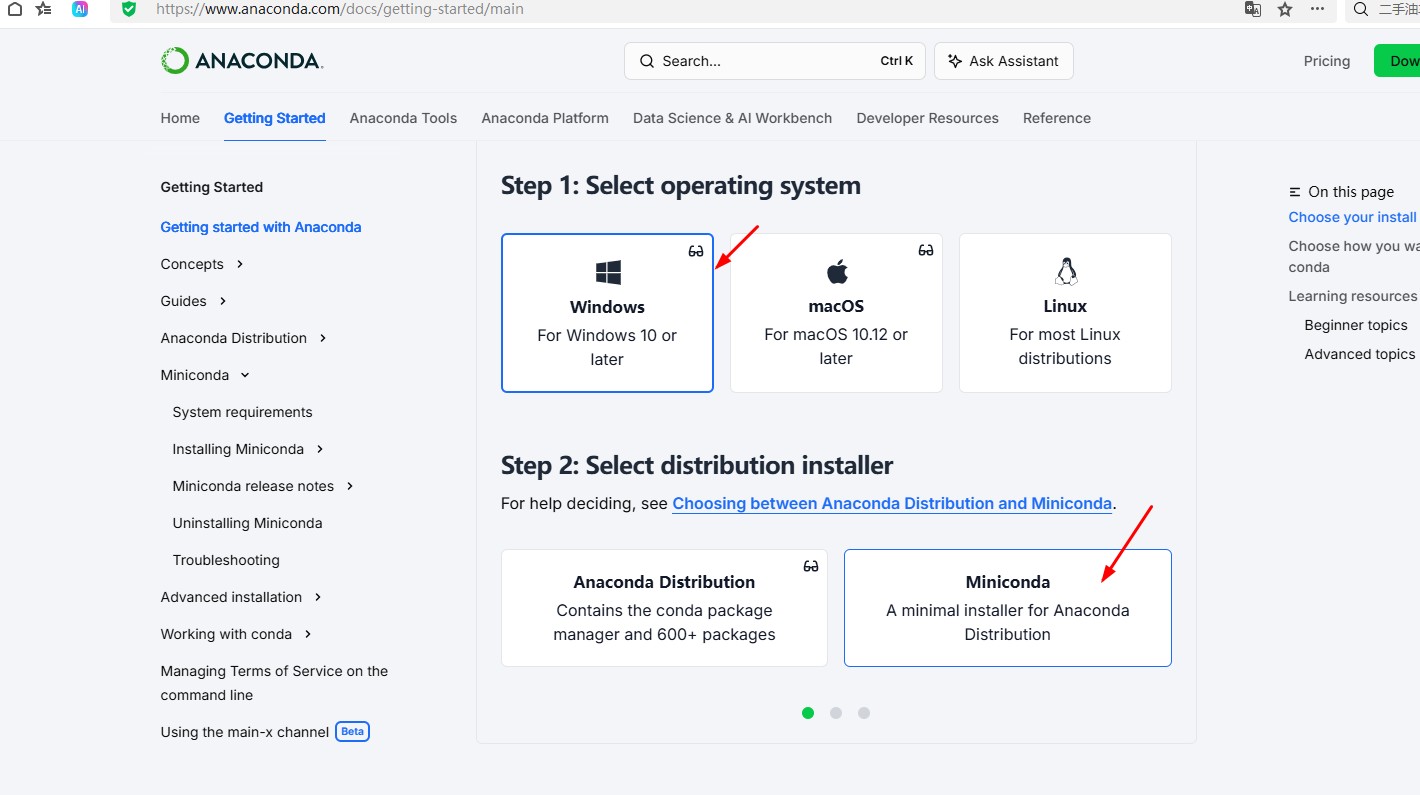
Task: Switch to the Anaconda Tools tab
Action: tap(403, 118)
